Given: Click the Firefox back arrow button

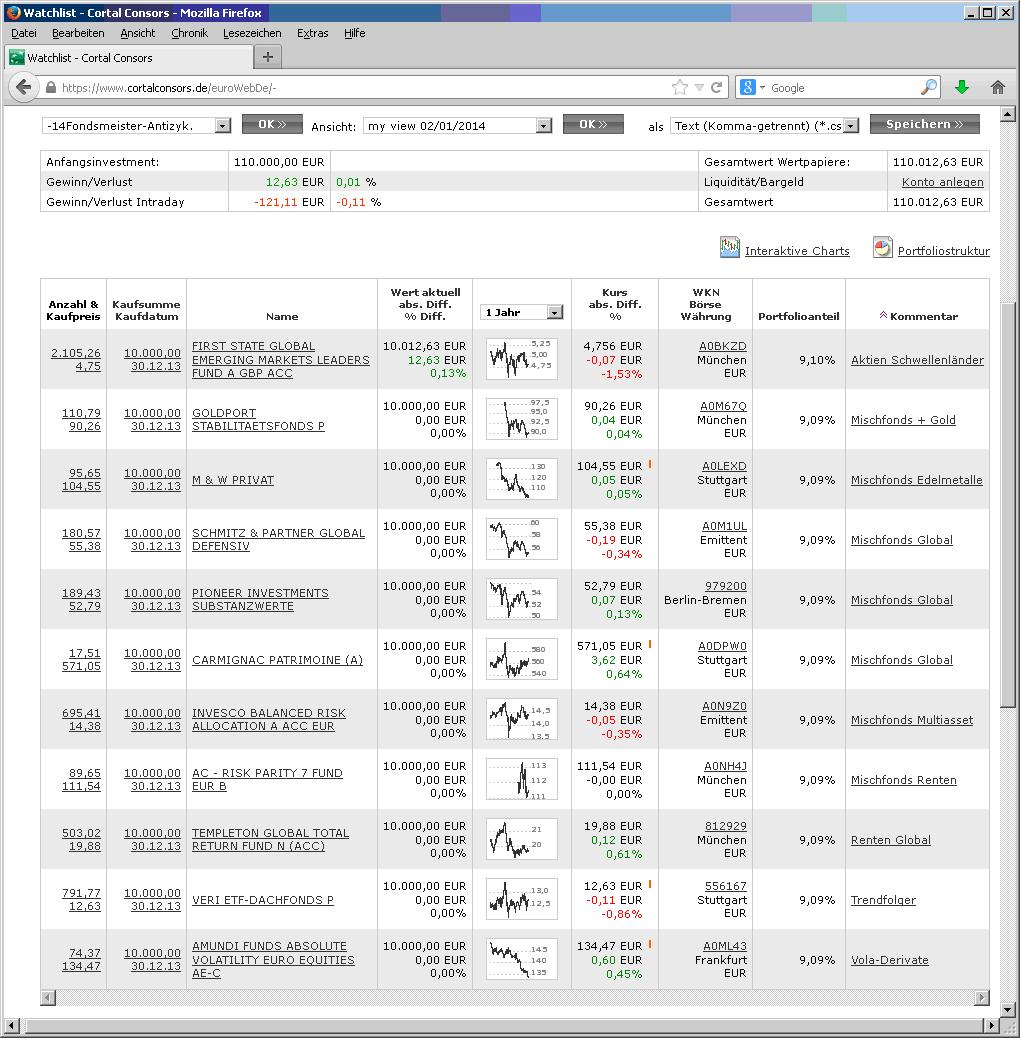Looking at the screenshot, I should tap(24, 87).
